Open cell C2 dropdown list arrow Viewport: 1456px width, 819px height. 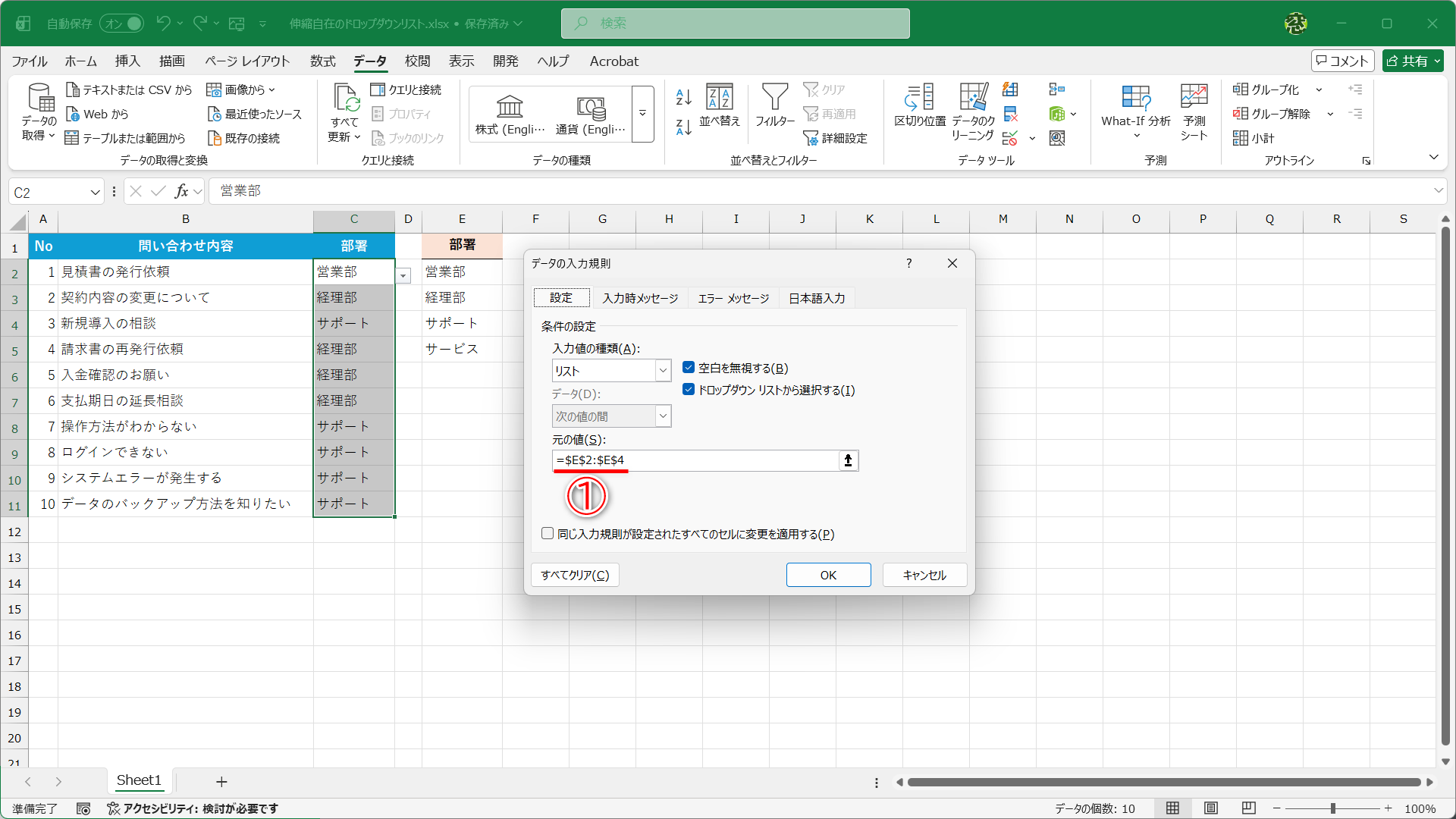[x=403, y=276]
